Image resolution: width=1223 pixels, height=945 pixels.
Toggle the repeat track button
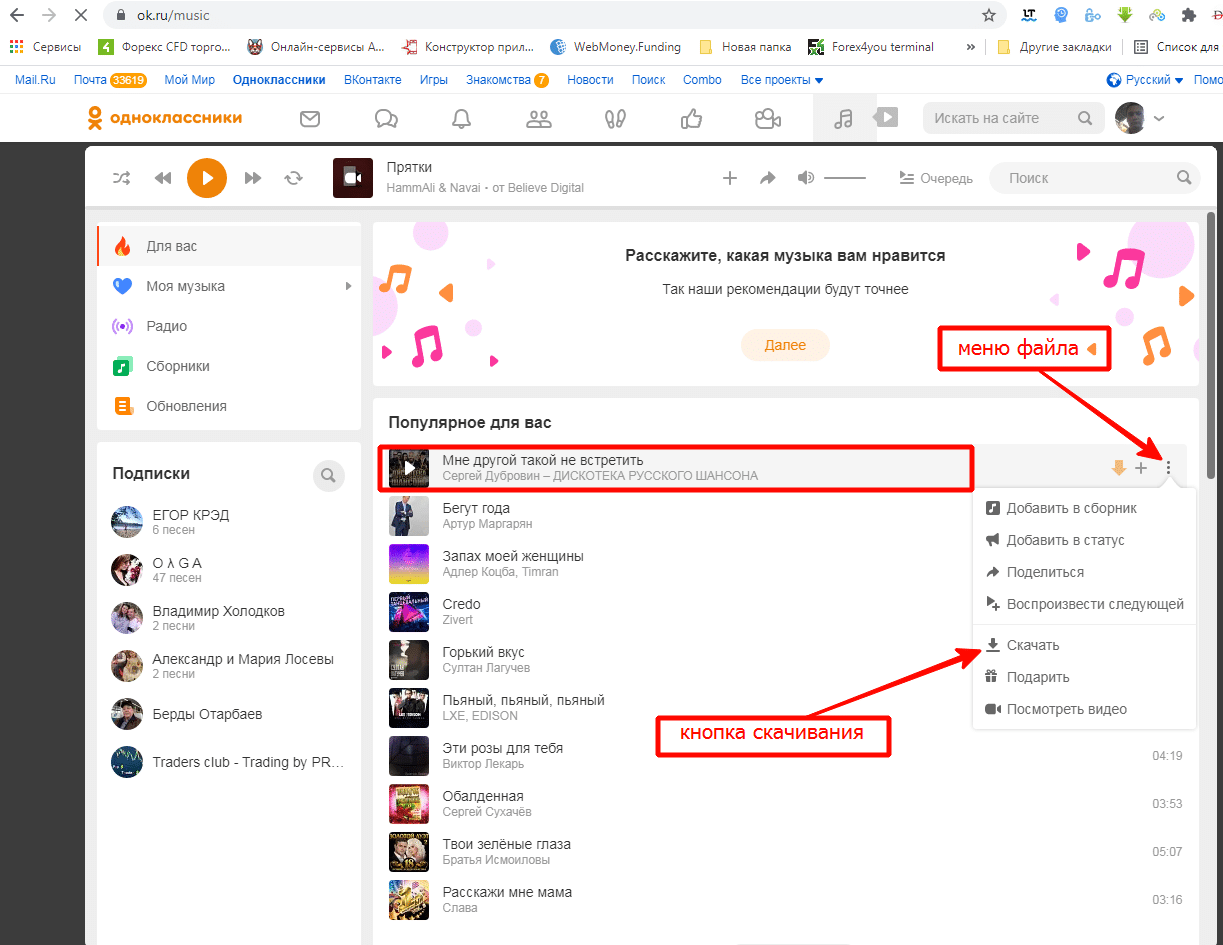click(x=293, y=178)
